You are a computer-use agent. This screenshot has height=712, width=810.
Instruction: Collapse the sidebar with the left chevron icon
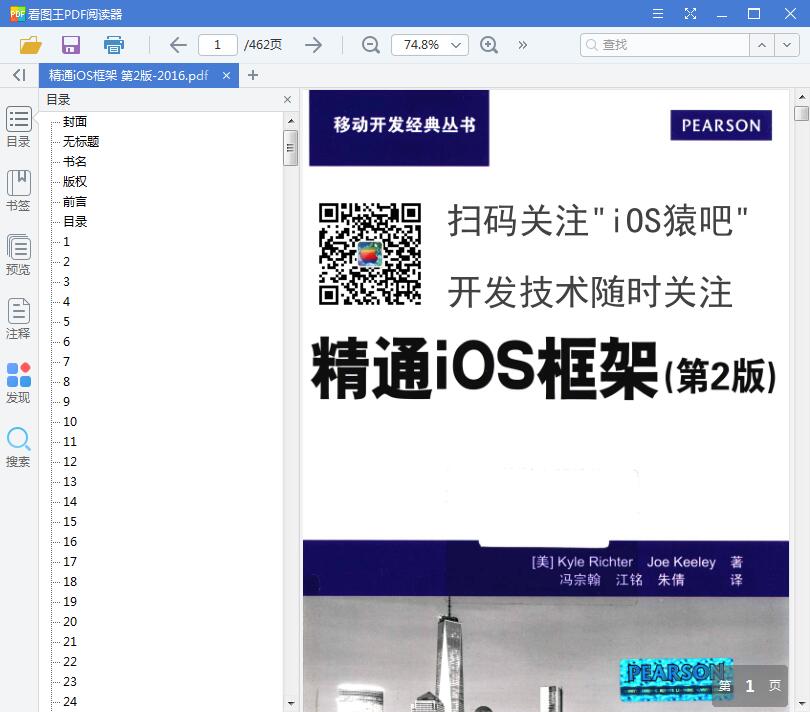point(19,75)
